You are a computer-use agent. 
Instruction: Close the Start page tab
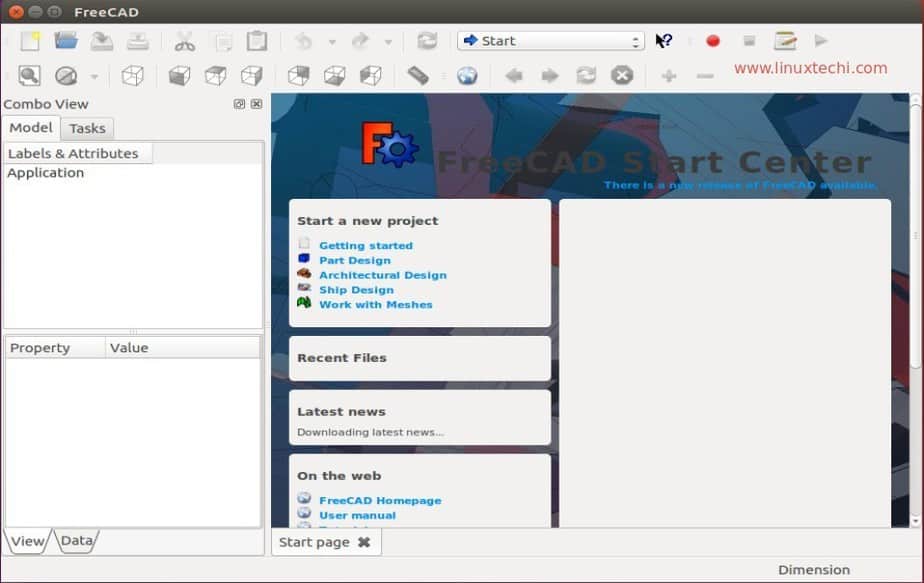(364, 542)
